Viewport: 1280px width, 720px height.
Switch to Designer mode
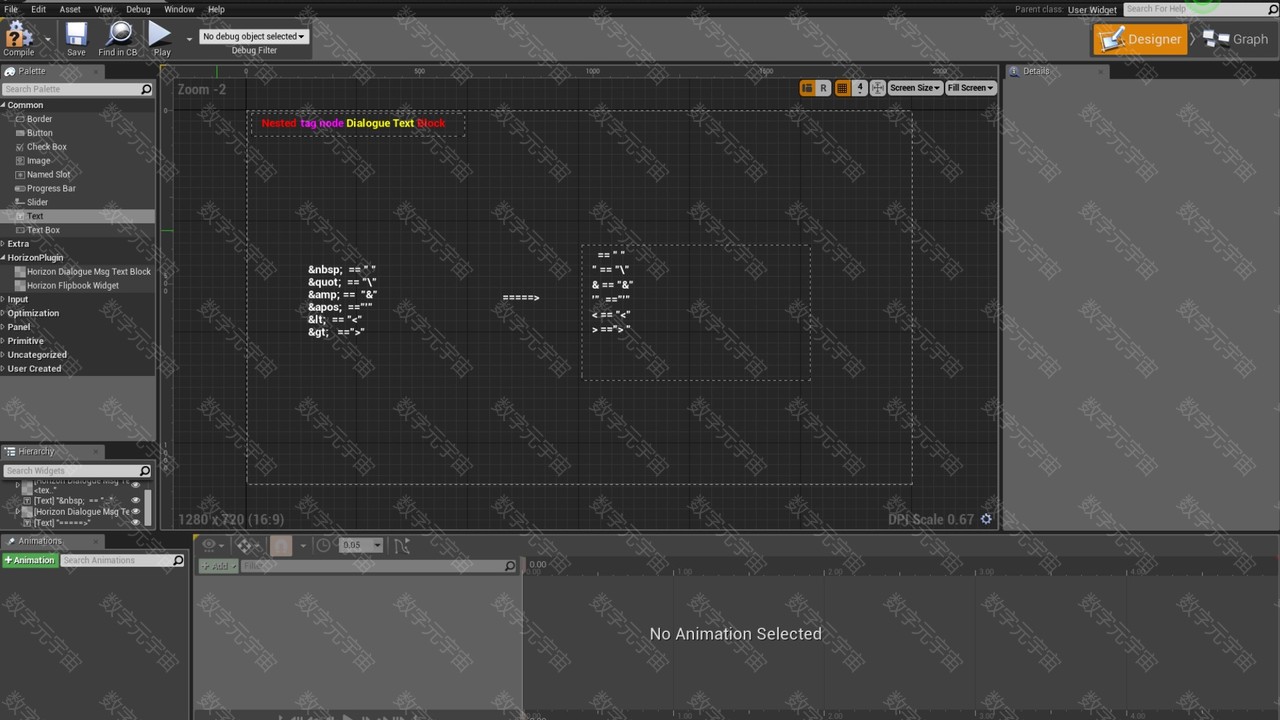[1141, 39]
